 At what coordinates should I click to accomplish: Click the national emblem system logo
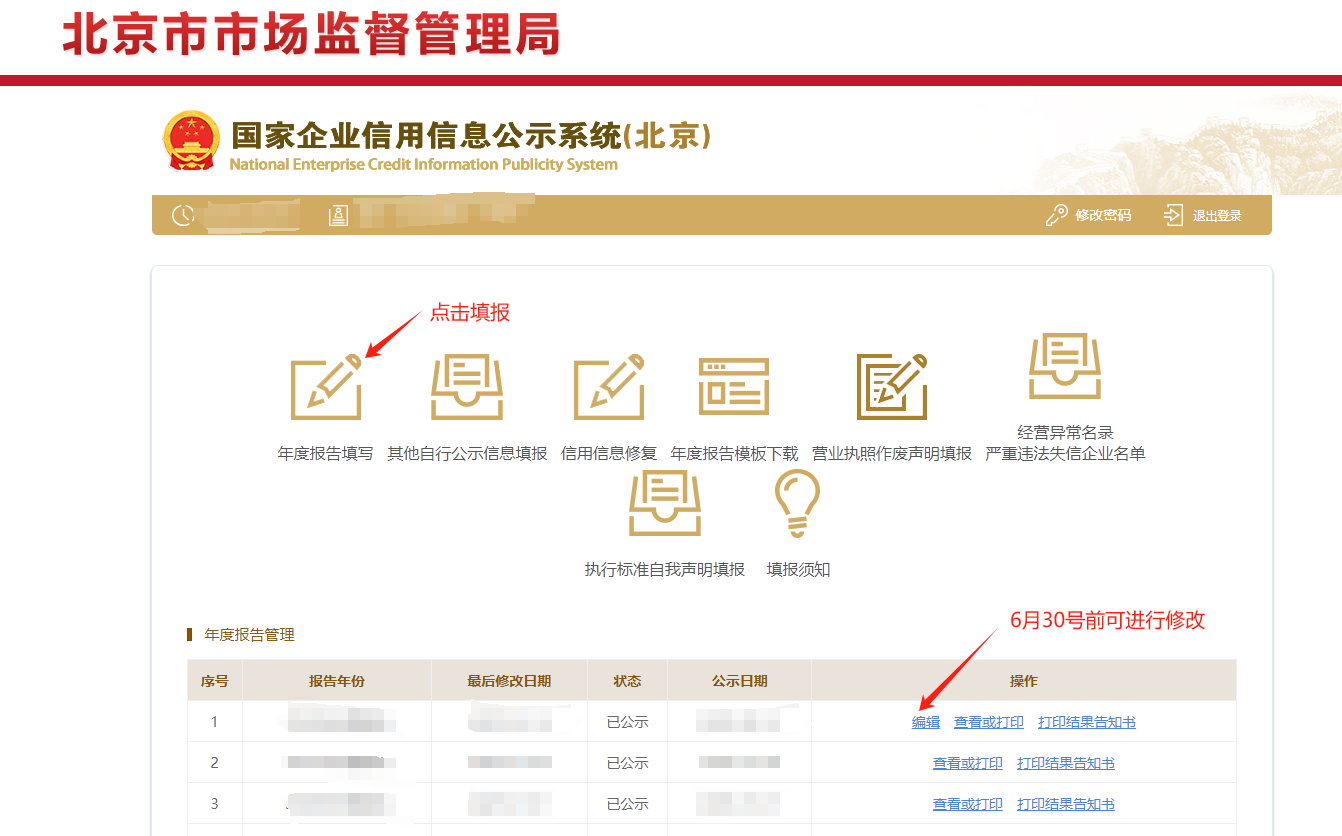(190, 140)
